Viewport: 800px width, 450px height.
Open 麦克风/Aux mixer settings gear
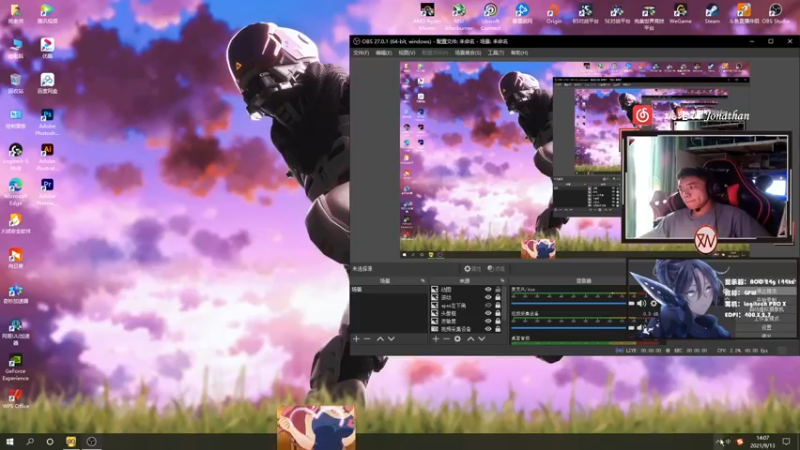(x=654, y=303)
